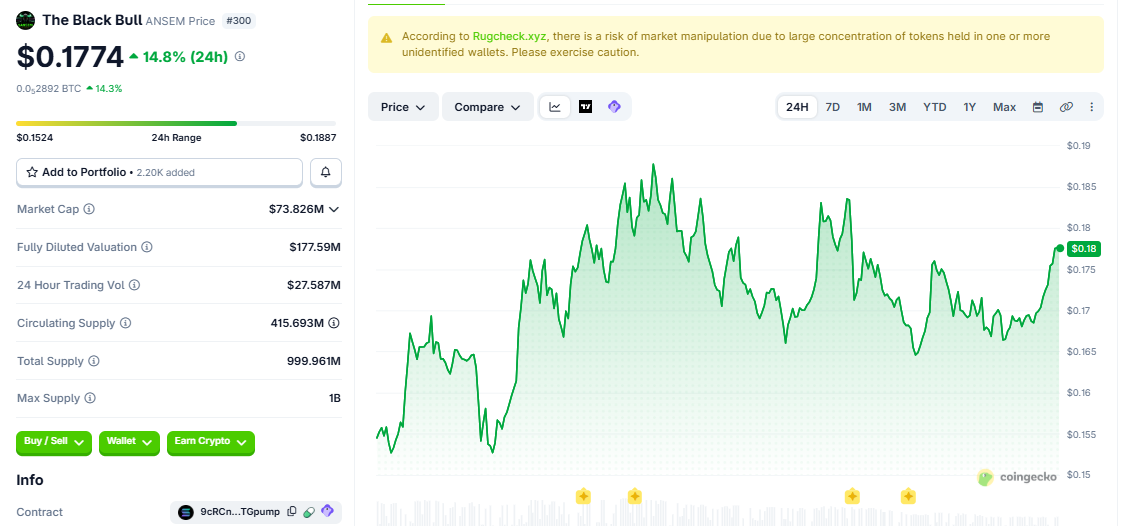Click Max Supply value 1B

coord(335,399)
